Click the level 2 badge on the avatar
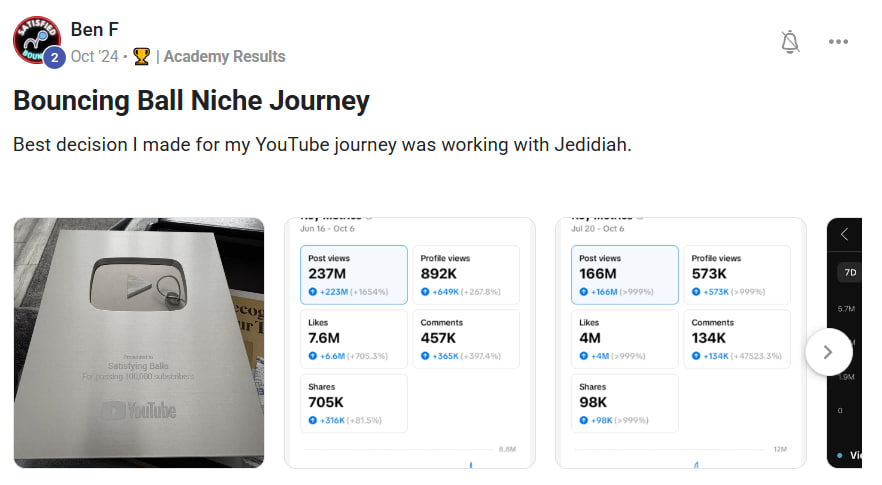 54,57
